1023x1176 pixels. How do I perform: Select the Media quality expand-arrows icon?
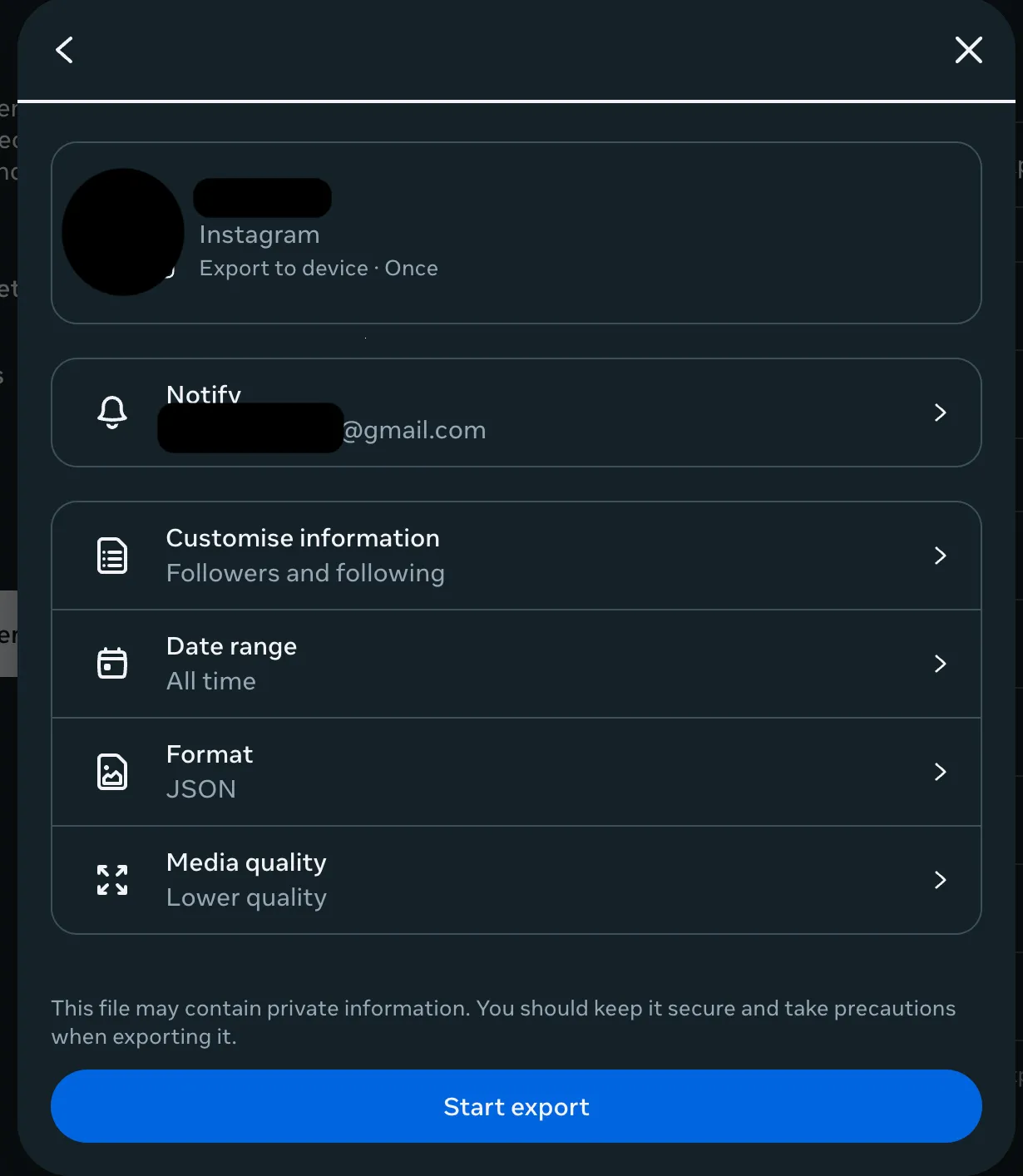111,879
